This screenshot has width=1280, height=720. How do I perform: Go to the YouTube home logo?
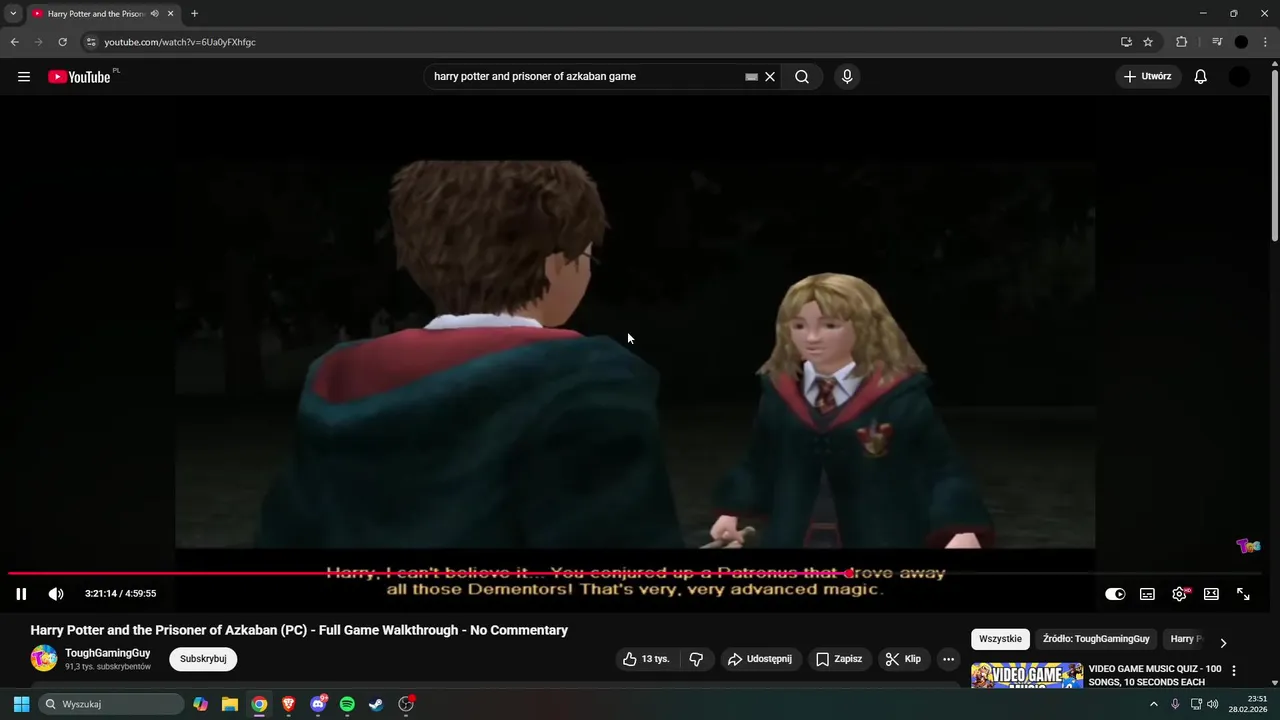79,77
